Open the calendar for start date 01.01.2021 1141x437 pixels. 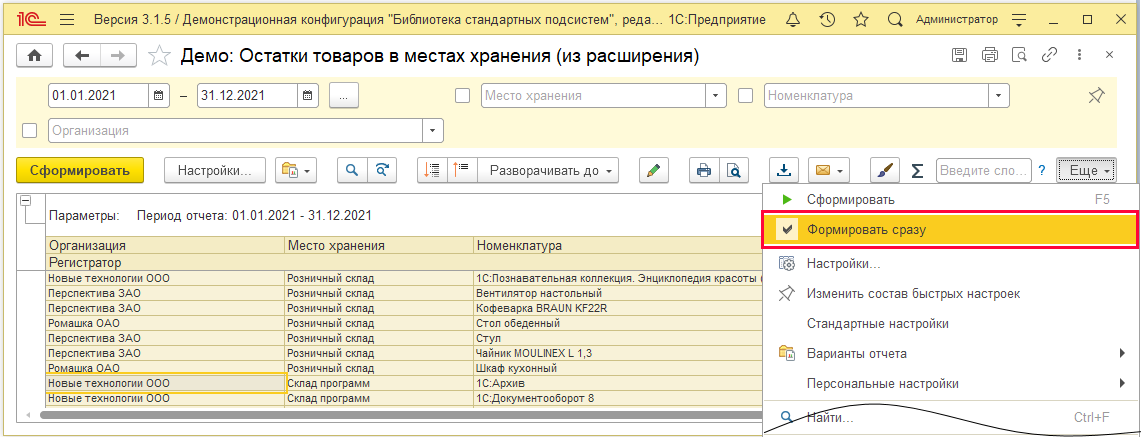(159, 95)
